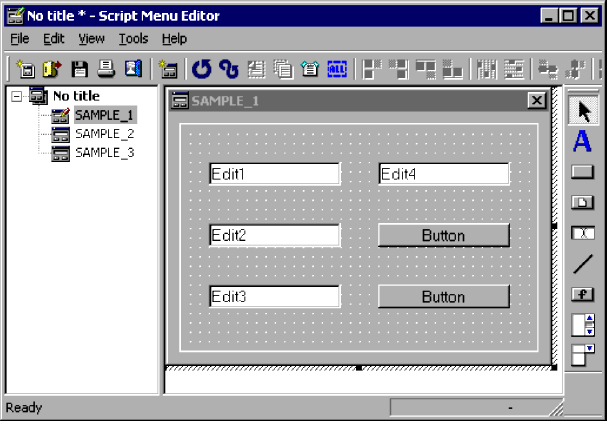This screenshot has width=607, height=421.
Task: Click the new menu window icon
Action: (x=168, y=69)
